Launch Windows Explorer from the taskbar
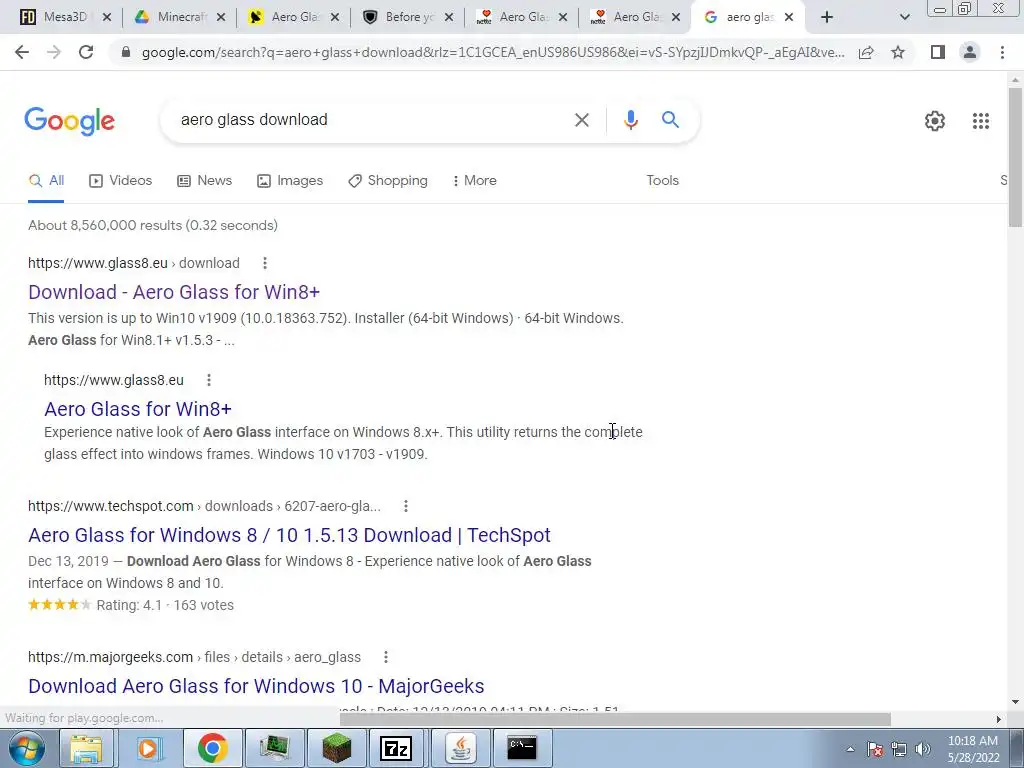The width and height of the screenshot is (1024, 768). (86, 748)
